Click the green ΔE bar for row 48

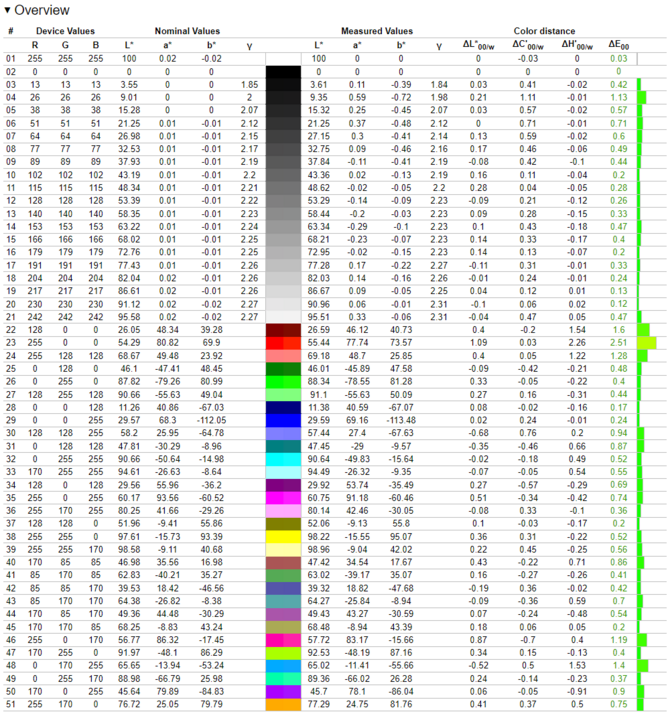[x=642, y=666]
